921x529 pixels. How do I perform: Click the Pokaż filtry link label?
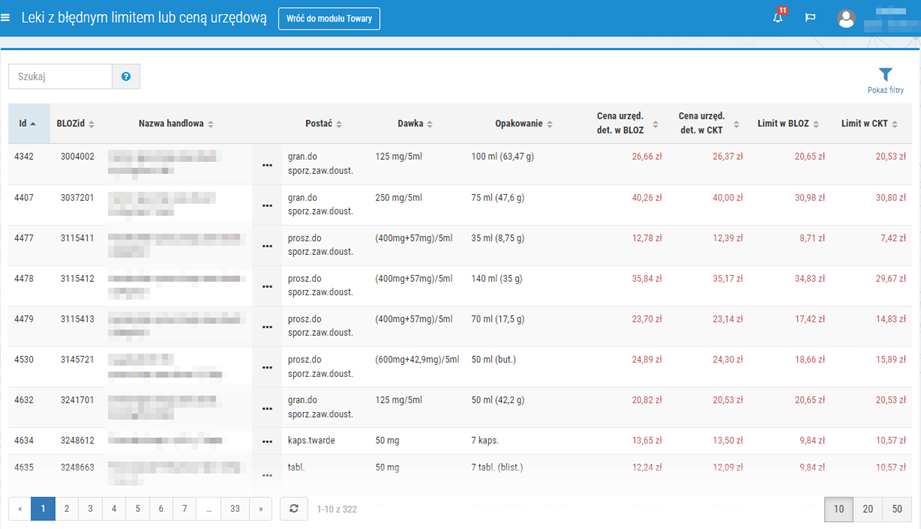tap(885, 90)
